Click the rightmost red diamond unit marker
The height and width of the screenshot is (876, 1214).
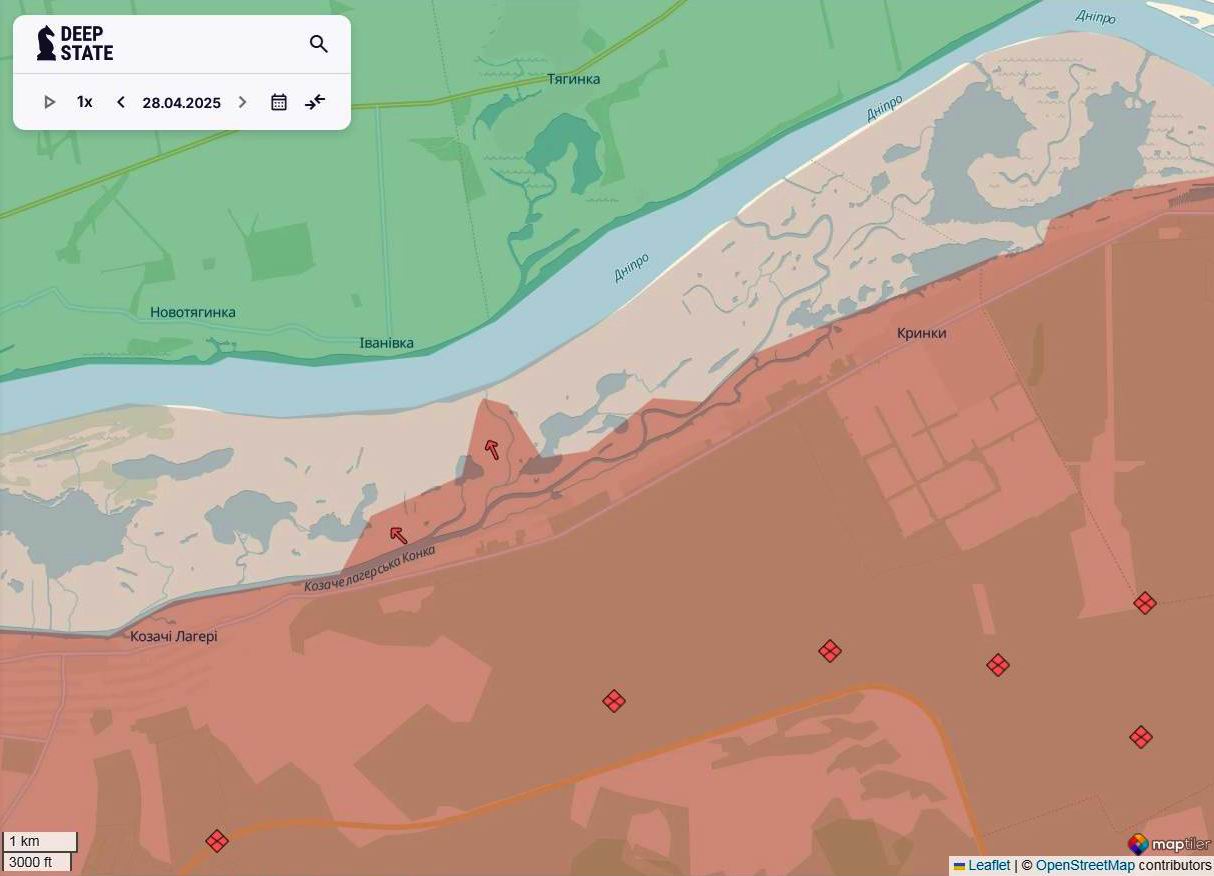coord(1145,603)
